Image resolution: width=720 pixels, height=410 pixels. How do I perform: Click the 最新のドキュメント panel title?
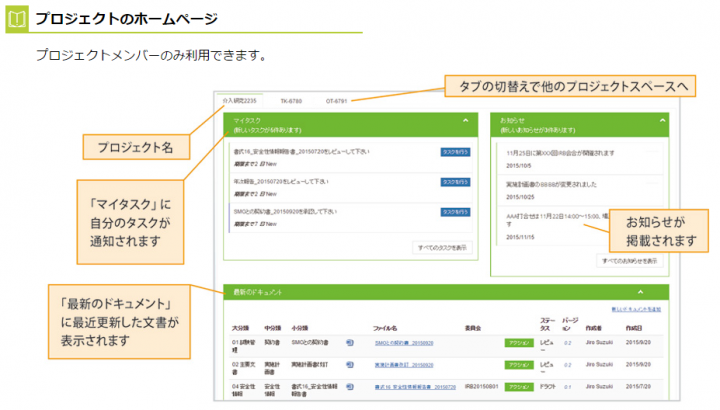(258, 292)
